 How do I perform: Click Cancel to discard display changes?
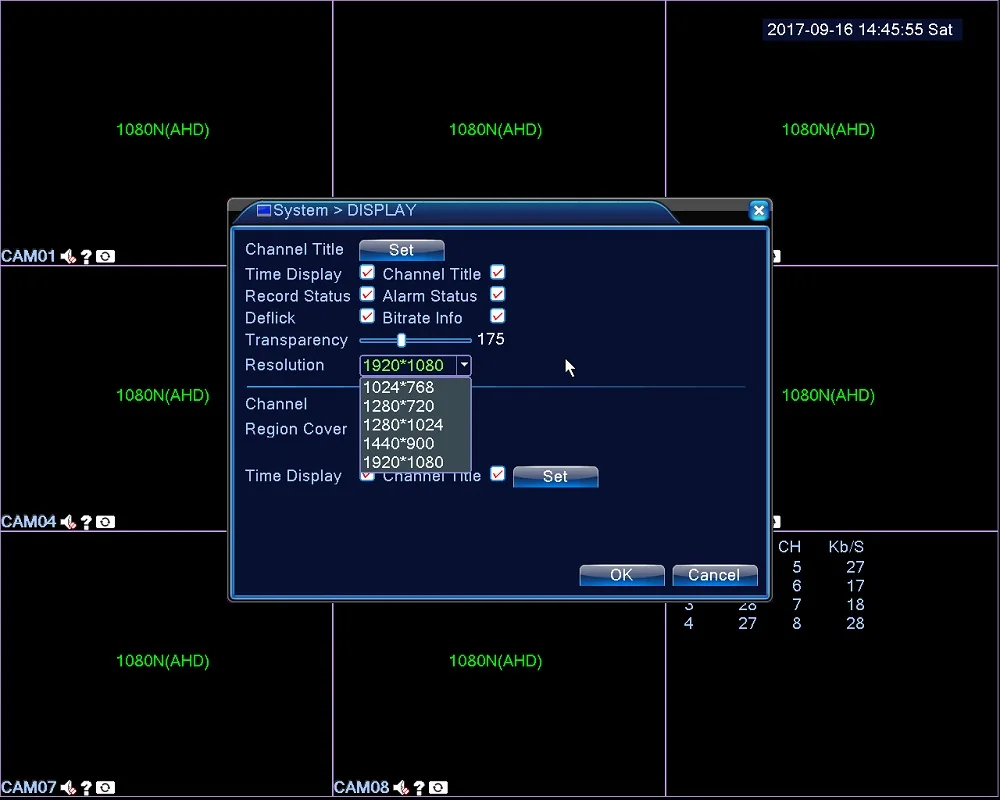(x=715, y=575)
